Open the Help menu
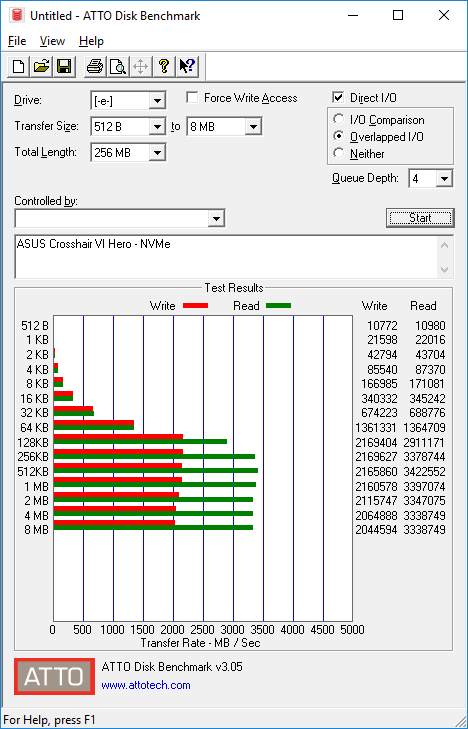The image size is (468, 729). pos(91,41)
